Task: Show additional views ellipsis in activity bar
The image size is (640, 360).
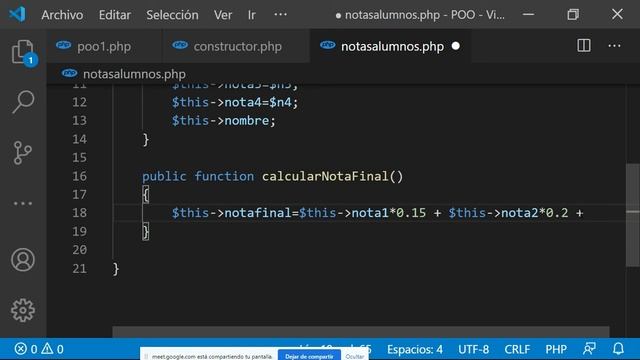Action: pos(23,203)
